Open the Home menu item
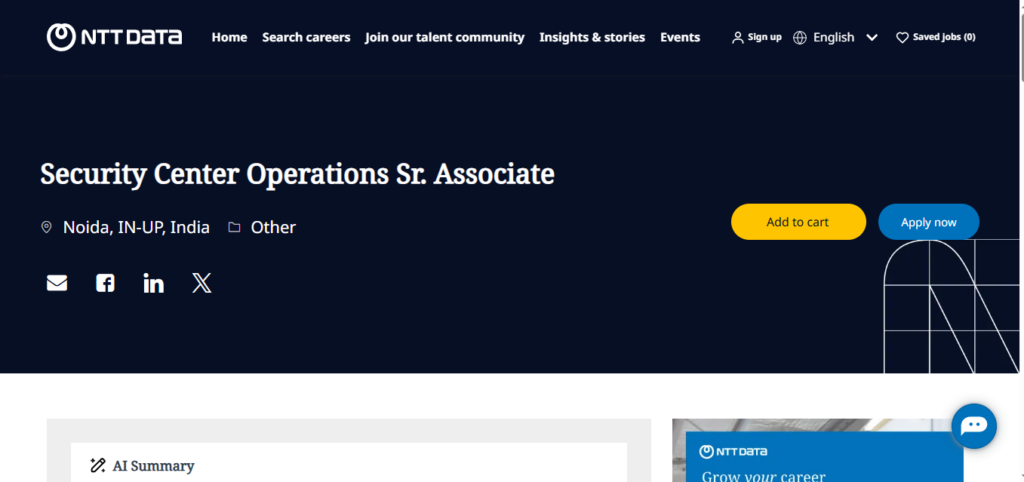Image resolution: width=1024 pixels, height=482 pixels. pyautogui.click(x=229, y=37)
